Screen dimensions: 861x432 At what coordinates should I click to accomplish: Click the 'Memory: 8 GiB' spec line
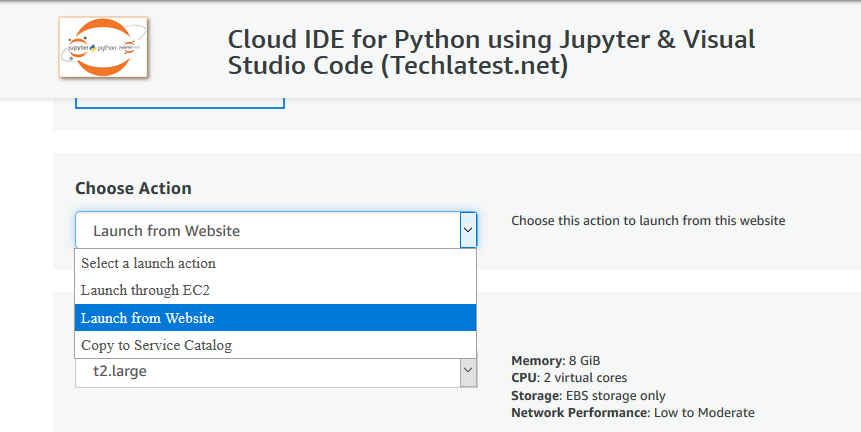(x=556, y=361)
